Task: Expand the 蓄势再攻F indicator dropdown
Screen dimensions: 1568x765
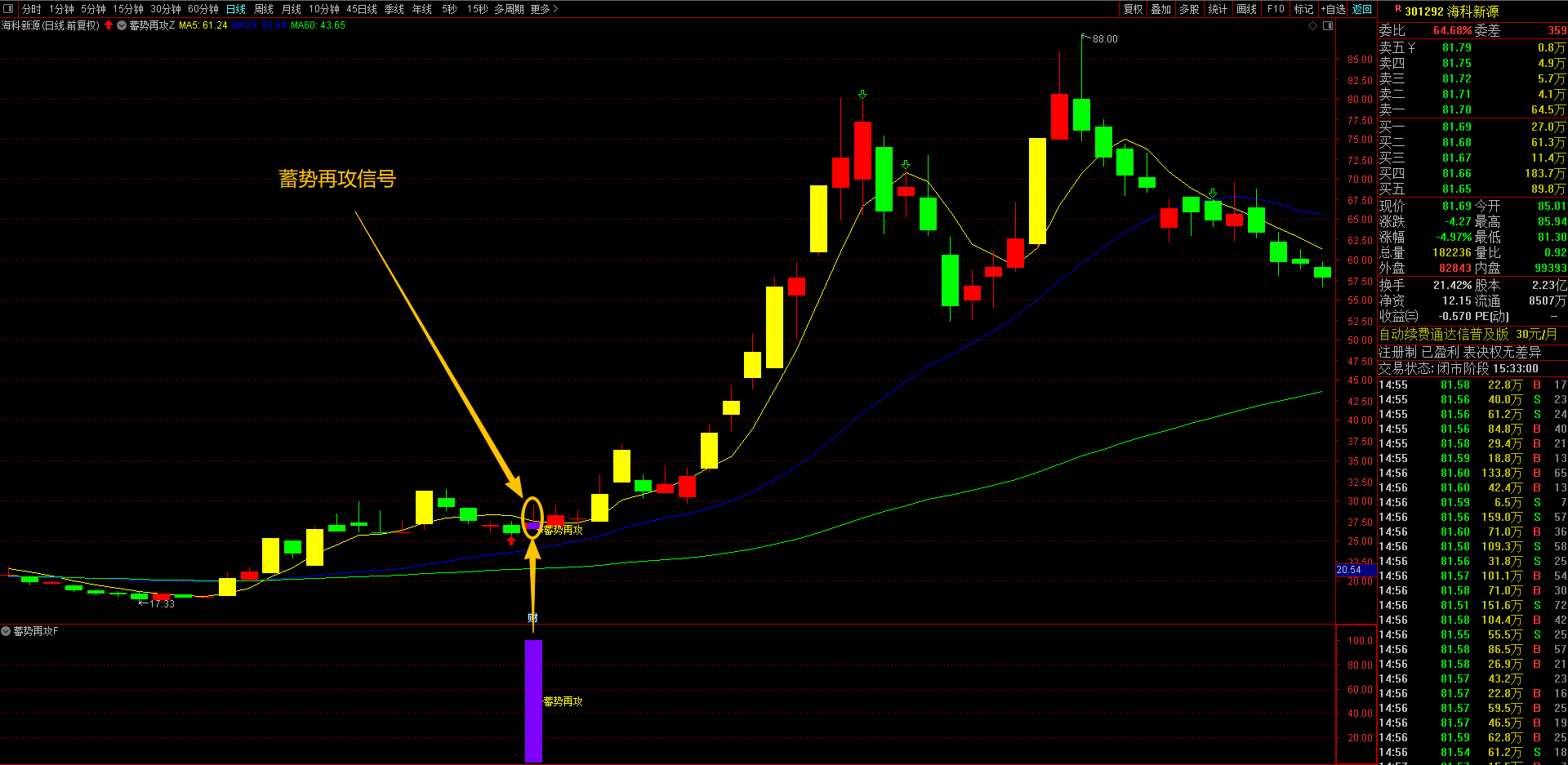Action: 6,631
